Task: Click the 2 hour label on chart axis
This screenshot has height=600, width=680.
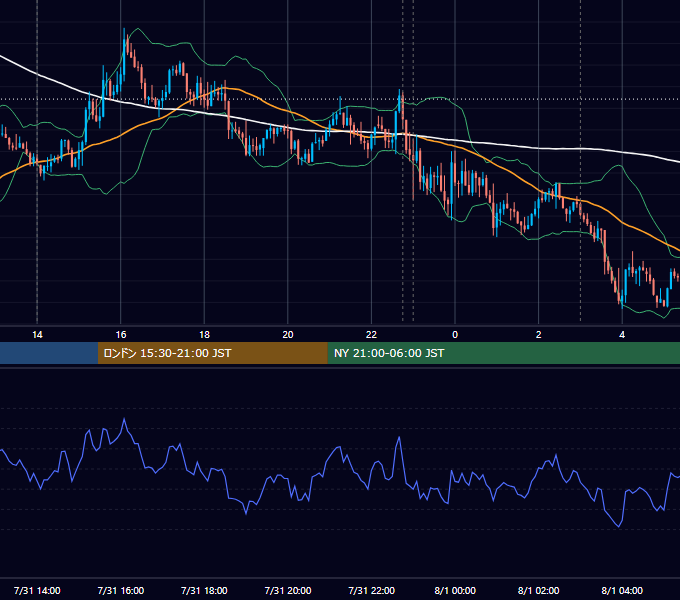Action: tap(539, 335)
